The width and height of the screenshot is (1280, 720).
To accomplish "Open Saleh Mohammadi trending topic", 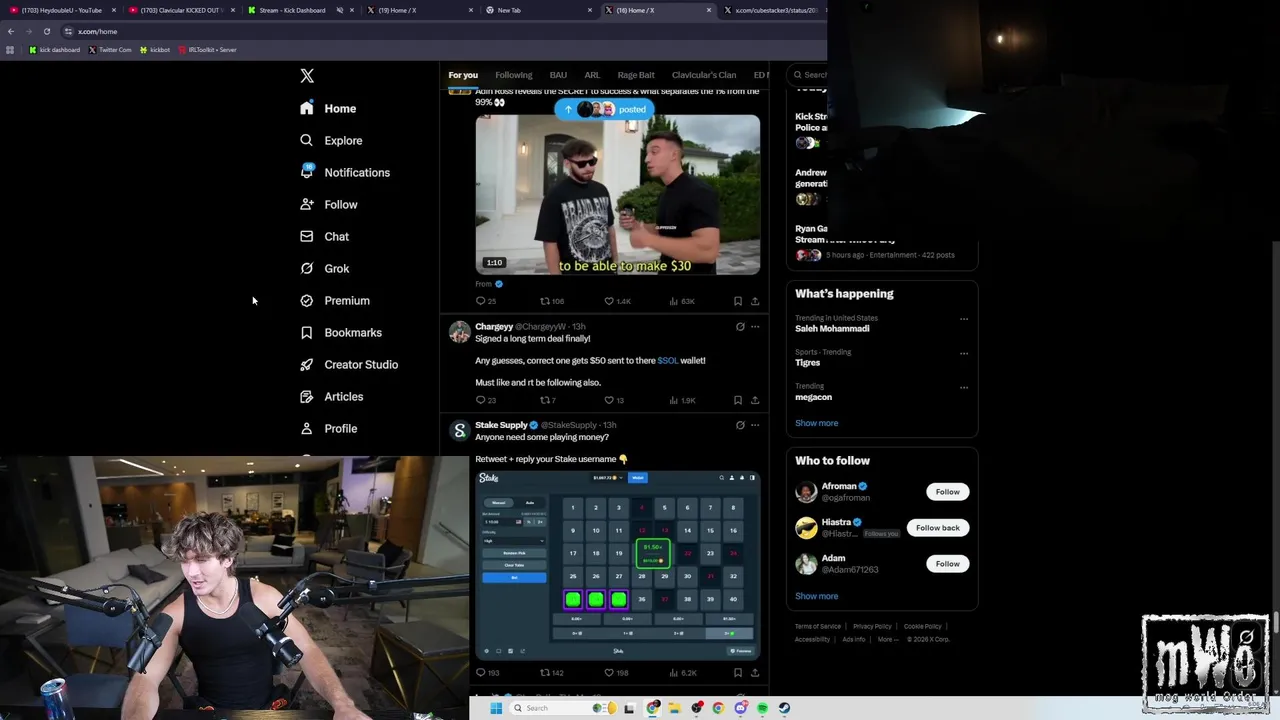I will [x=832, y=328].
